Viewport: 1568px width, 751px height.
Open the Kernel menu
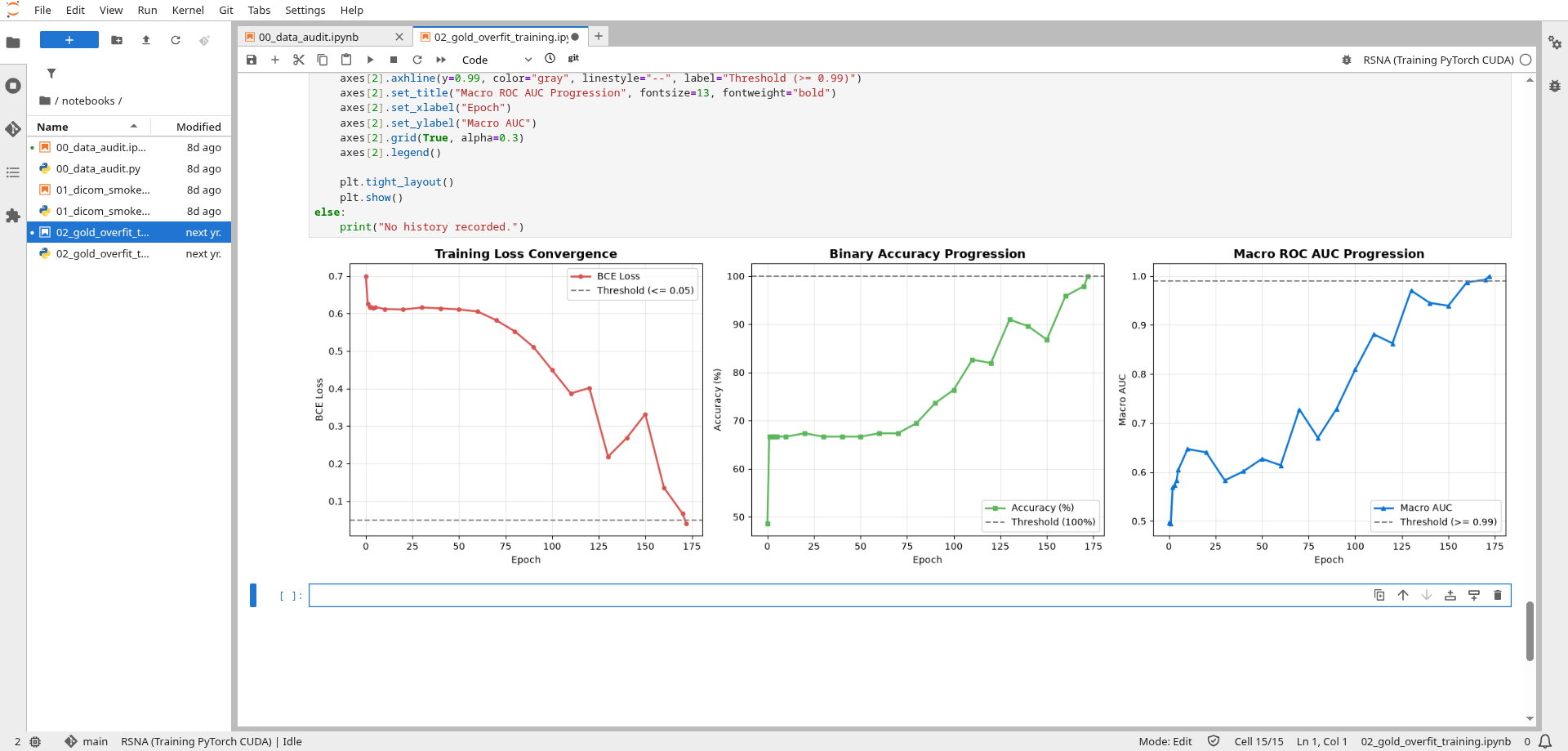tap(188, 10)
